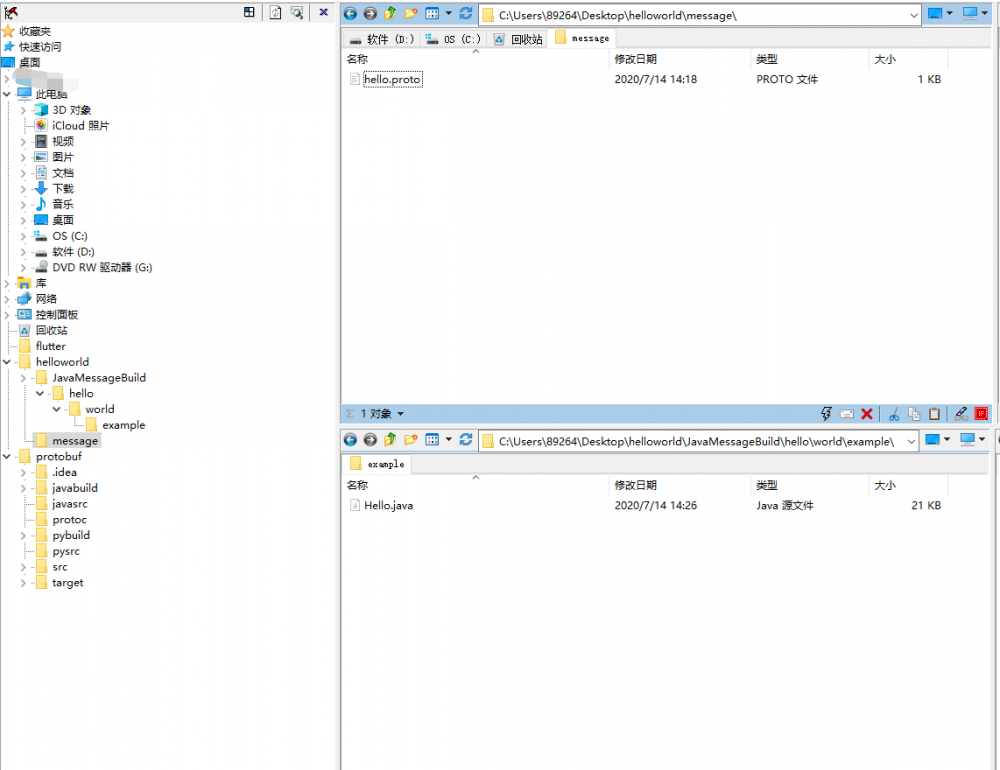Click the red select-all icon
Viewport: 1000px width, 770px height.
coord(982,413)
